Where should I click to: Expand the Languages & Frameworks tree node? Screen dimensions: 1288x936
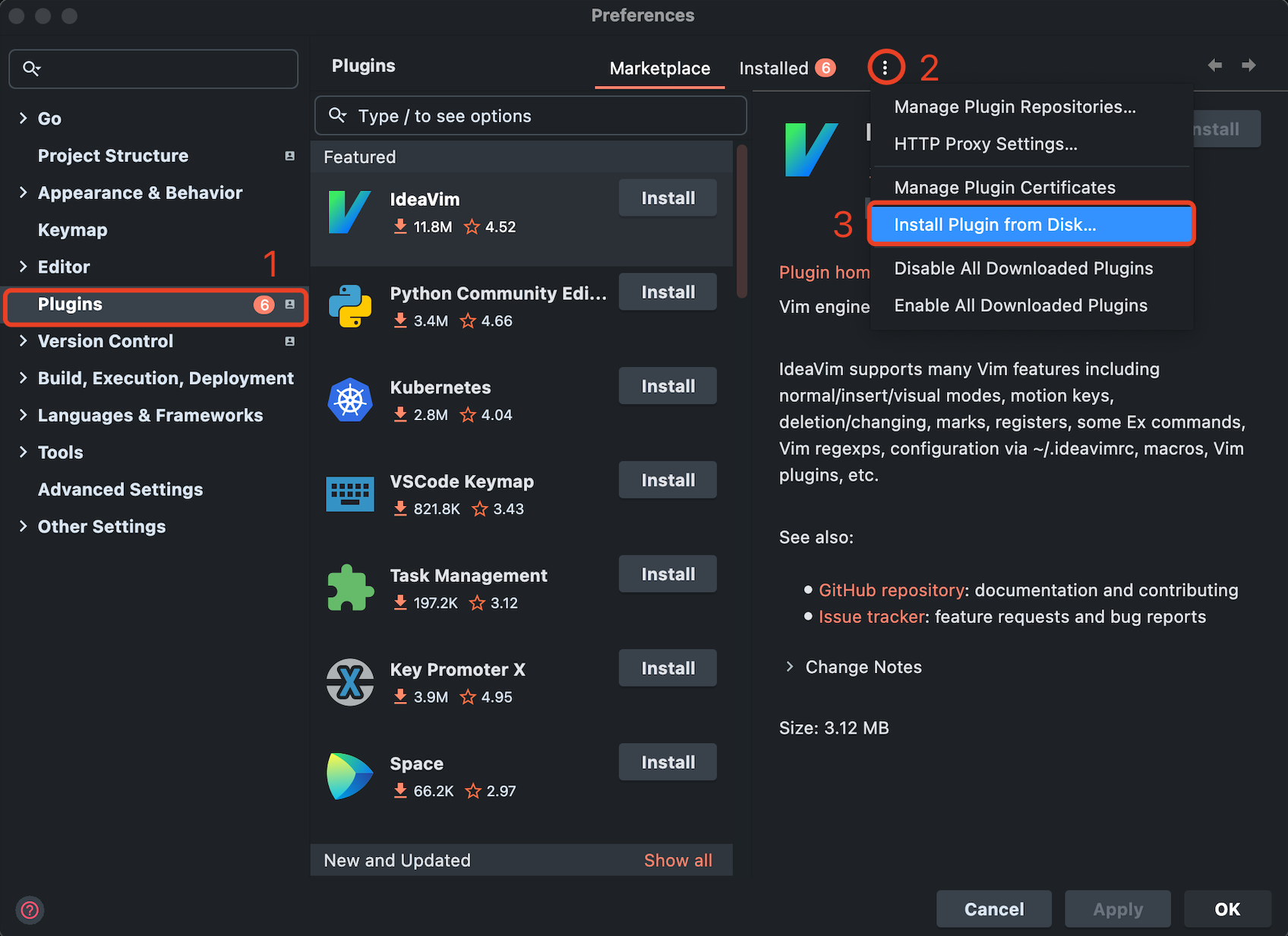click(23, 416)
